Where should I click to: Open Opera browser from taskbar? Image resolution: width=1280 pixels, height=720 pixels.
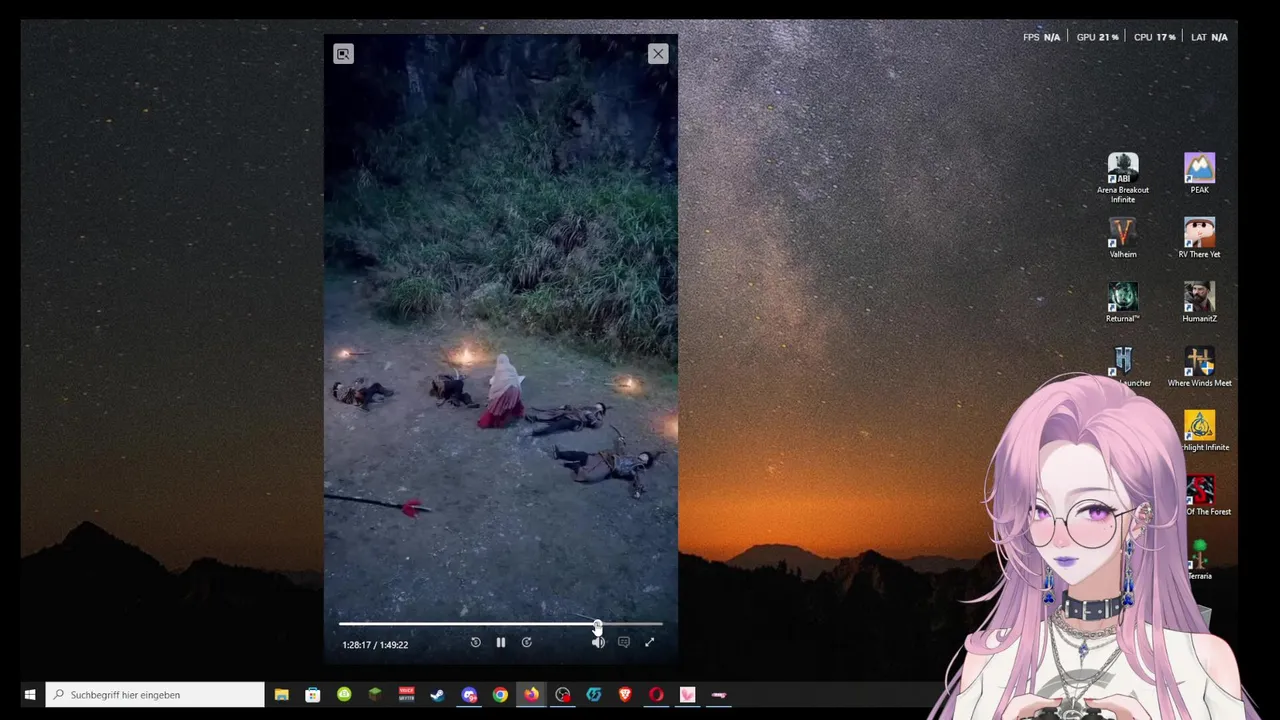click(x=656, y=695)
